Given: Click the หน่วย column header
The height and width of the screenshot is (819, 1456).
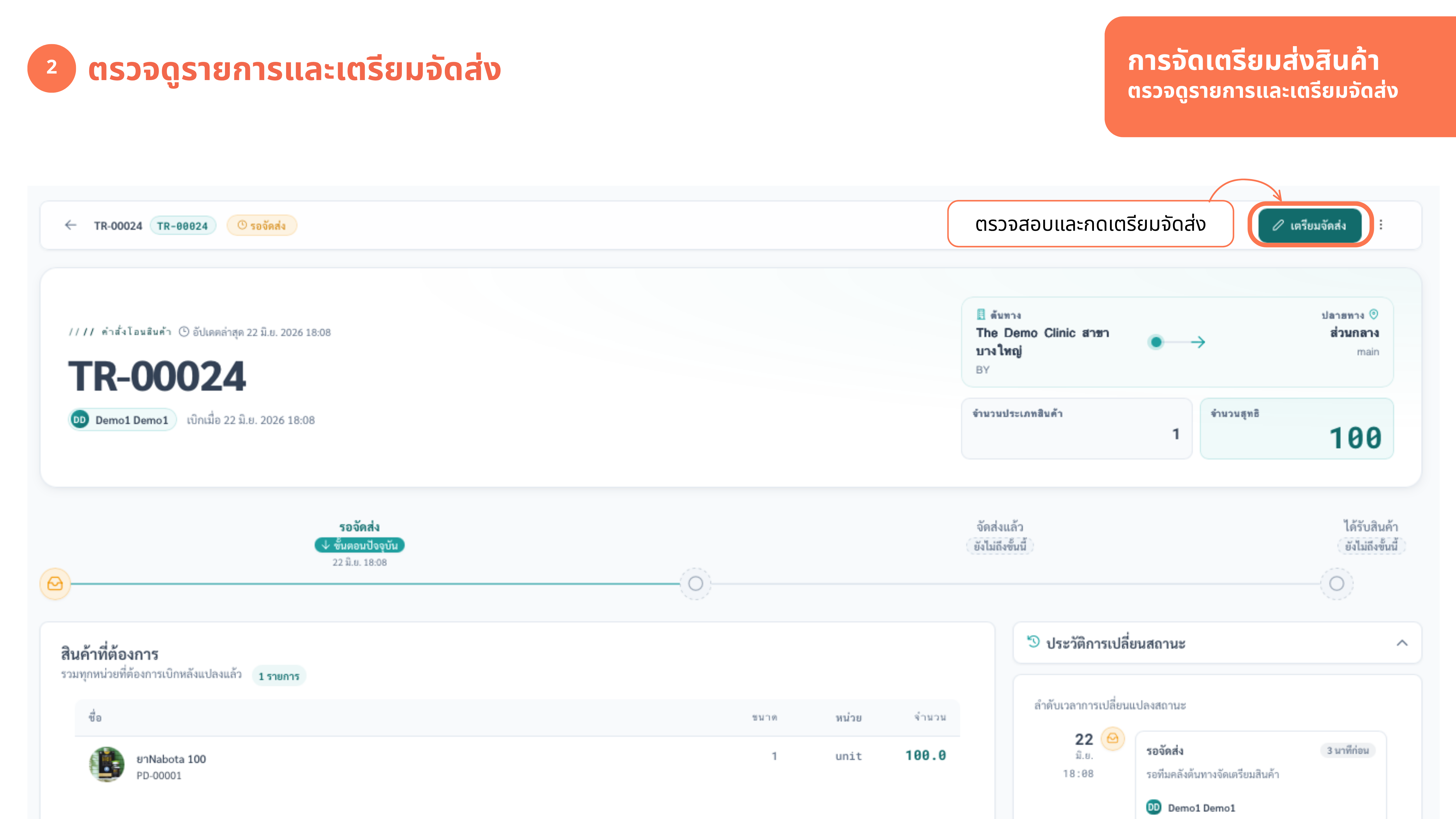Looking at the screenshot, I should click(848, 717).
